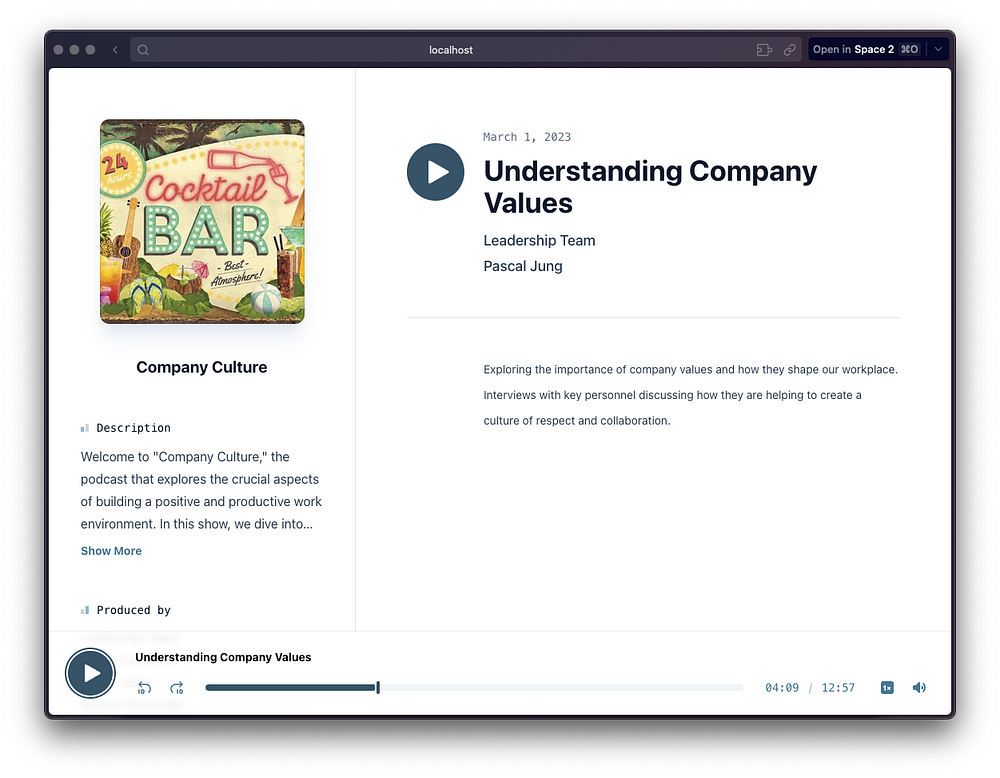1000x778 pixels.
Task: Click the copy link icon in the browser toolbar
Action: coord(790,50)
